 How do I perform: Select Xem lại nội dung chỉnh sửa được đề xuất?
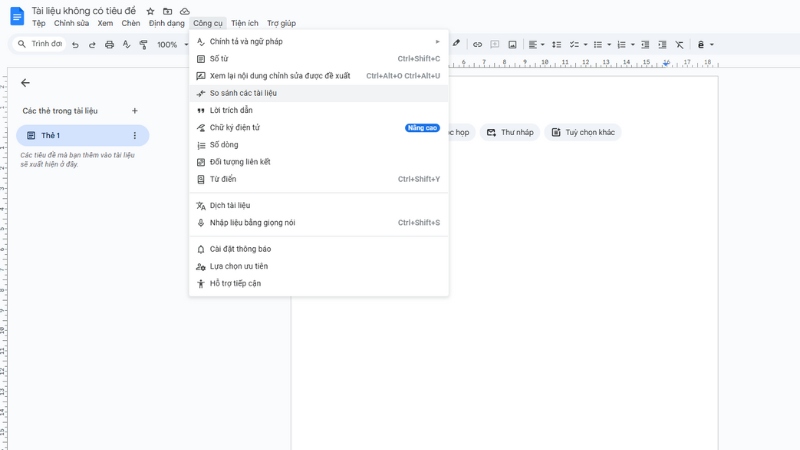319,76
